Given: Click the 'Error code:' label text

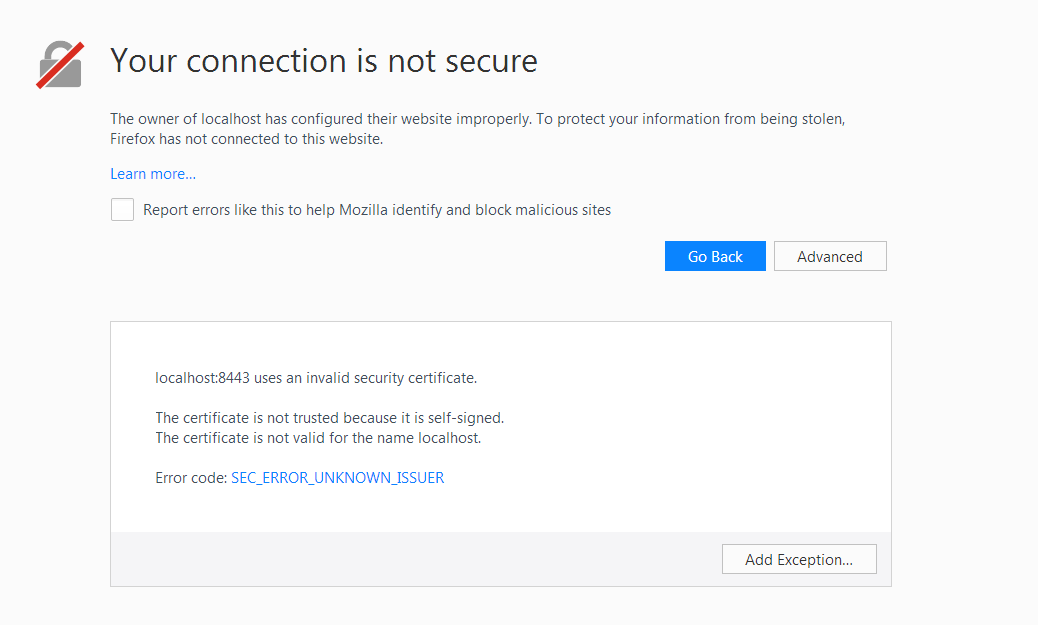Looking at the screenshot, I should tap(191, 478).
